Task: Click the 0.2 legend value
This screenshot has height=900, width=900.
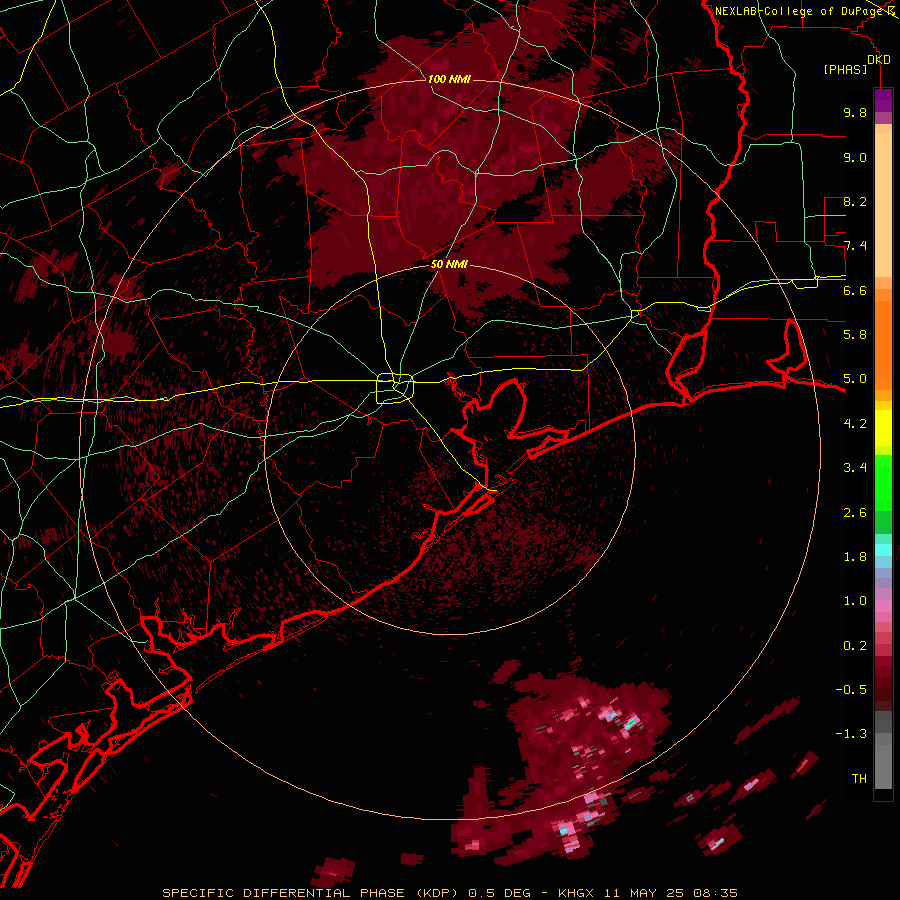Action: pyautogui.click(x=855, y=646)
